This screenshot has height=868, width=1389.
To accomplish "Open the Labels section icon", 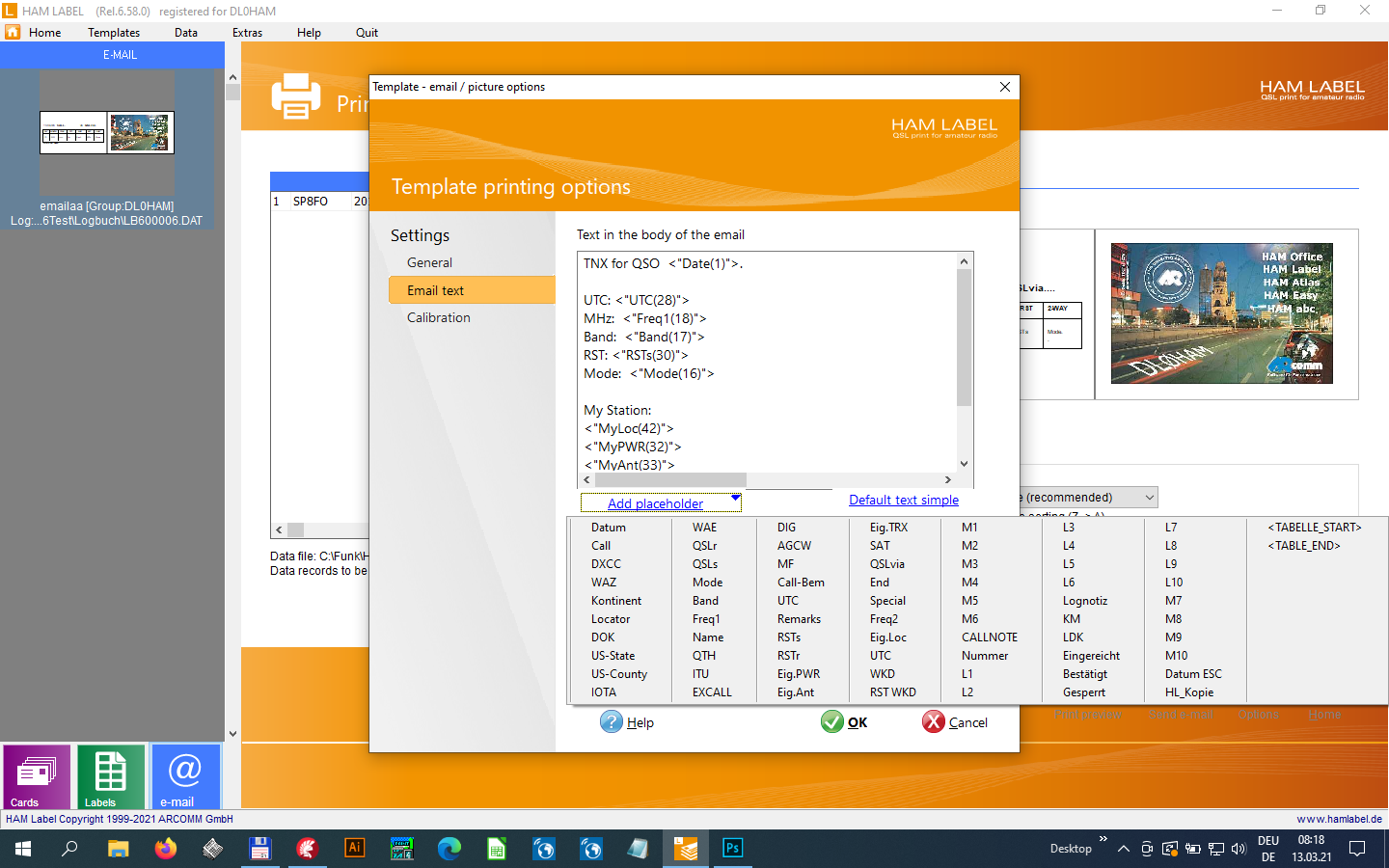I will click(111, 776).
